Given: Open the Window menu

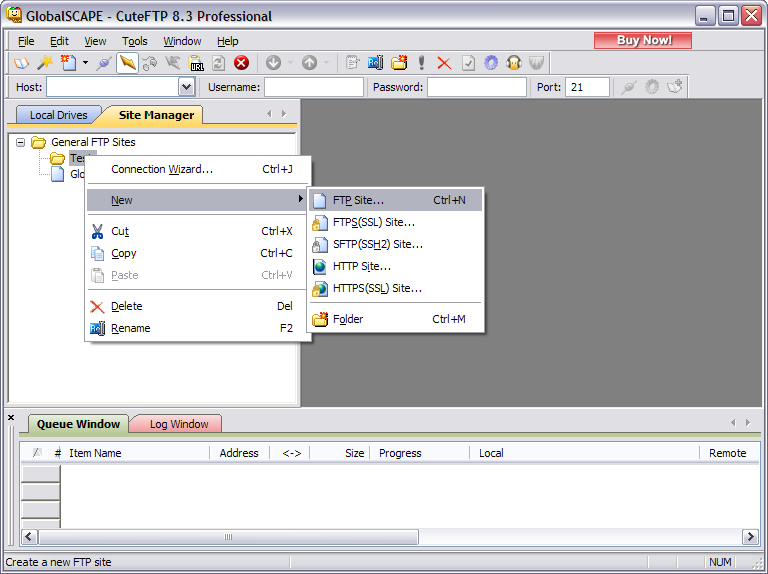Looking at the screenshot, I should point(182,41).
